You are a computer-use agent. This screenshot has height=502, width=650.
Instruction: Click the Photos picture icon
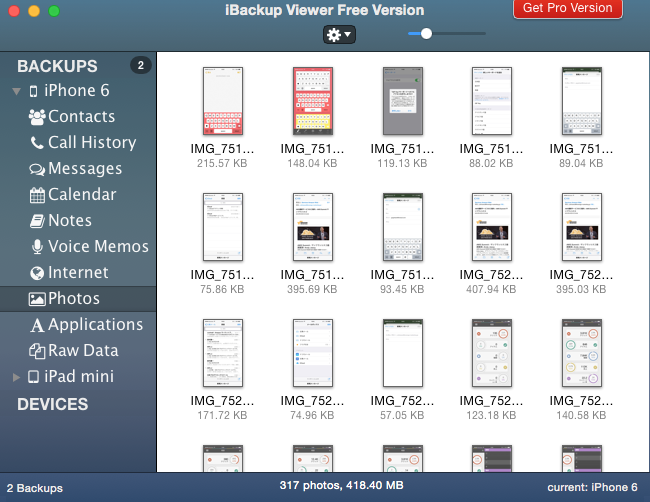coord(37,299)
